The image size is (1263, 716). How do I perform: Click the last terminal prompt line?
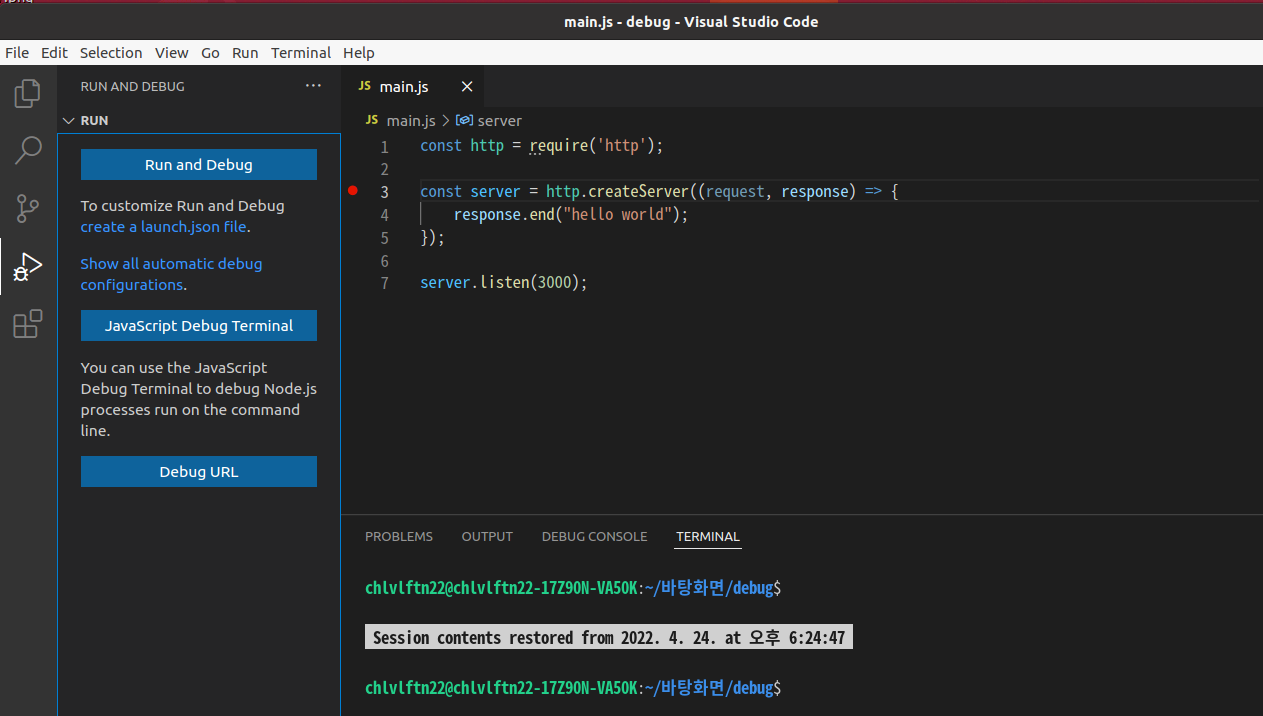tap(573, 688)
